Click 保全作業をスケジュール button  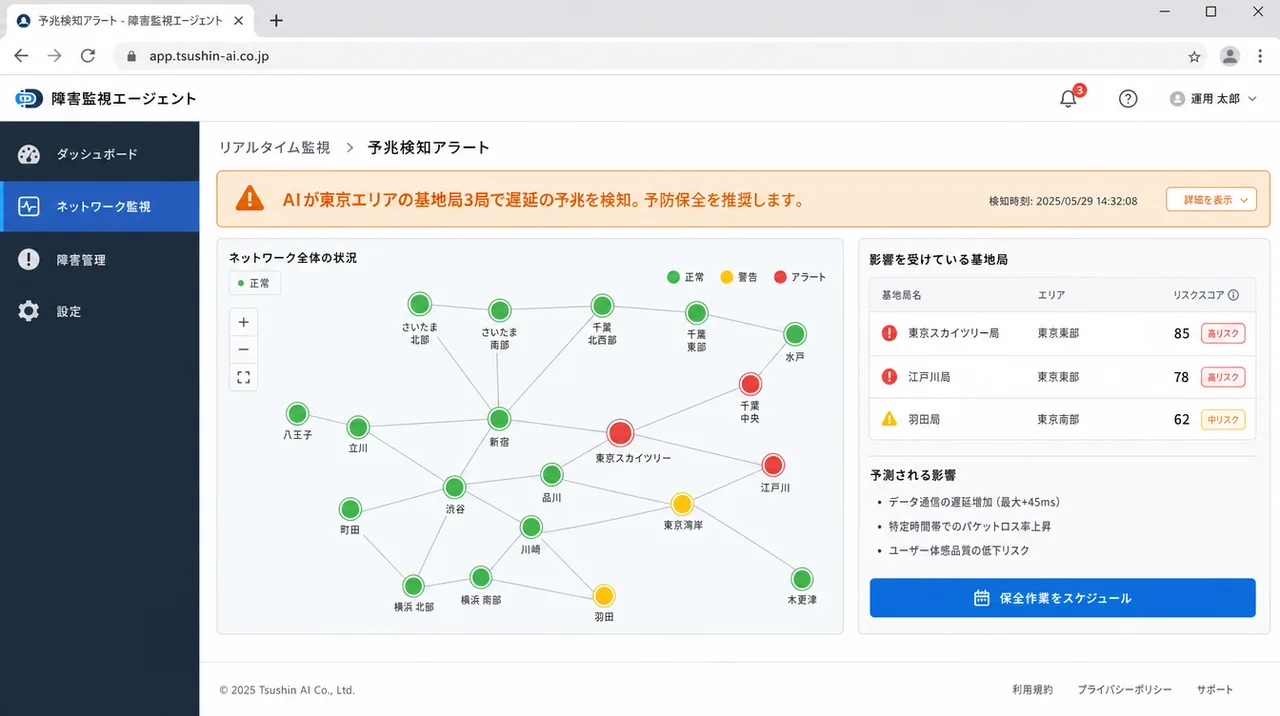1062,598
